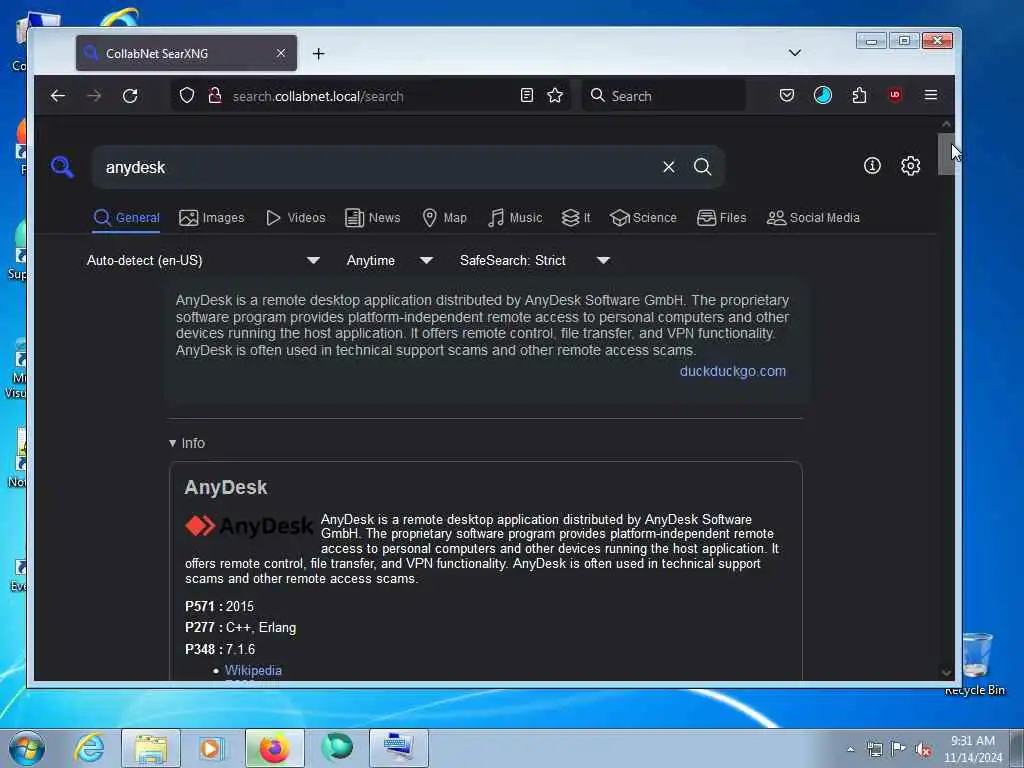Image resolution: width=1024 pixels, height=768 pixels.
Task: Open File Explorer from the taskbar
Action: [151, 748]
